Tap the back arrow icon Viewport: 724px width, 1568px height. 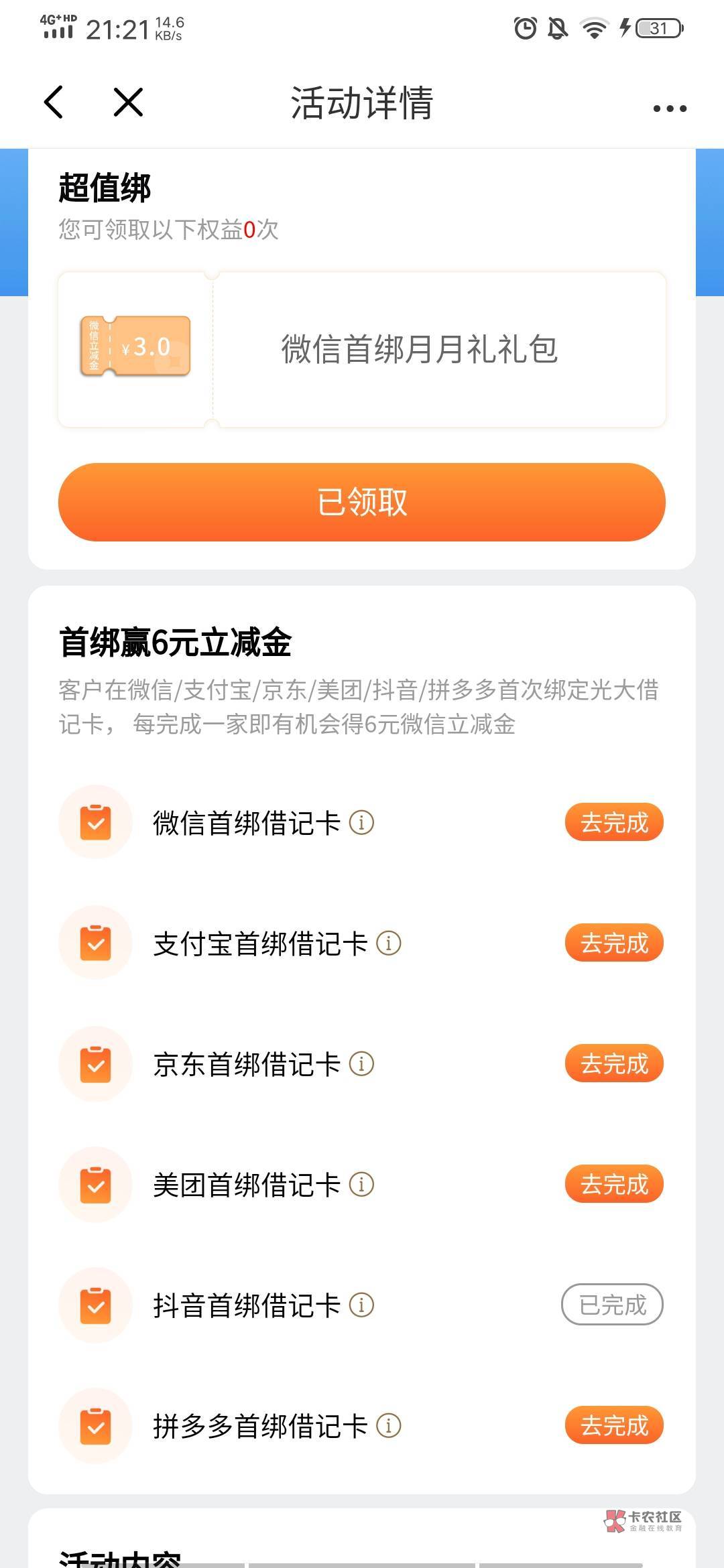coord(54,103)
